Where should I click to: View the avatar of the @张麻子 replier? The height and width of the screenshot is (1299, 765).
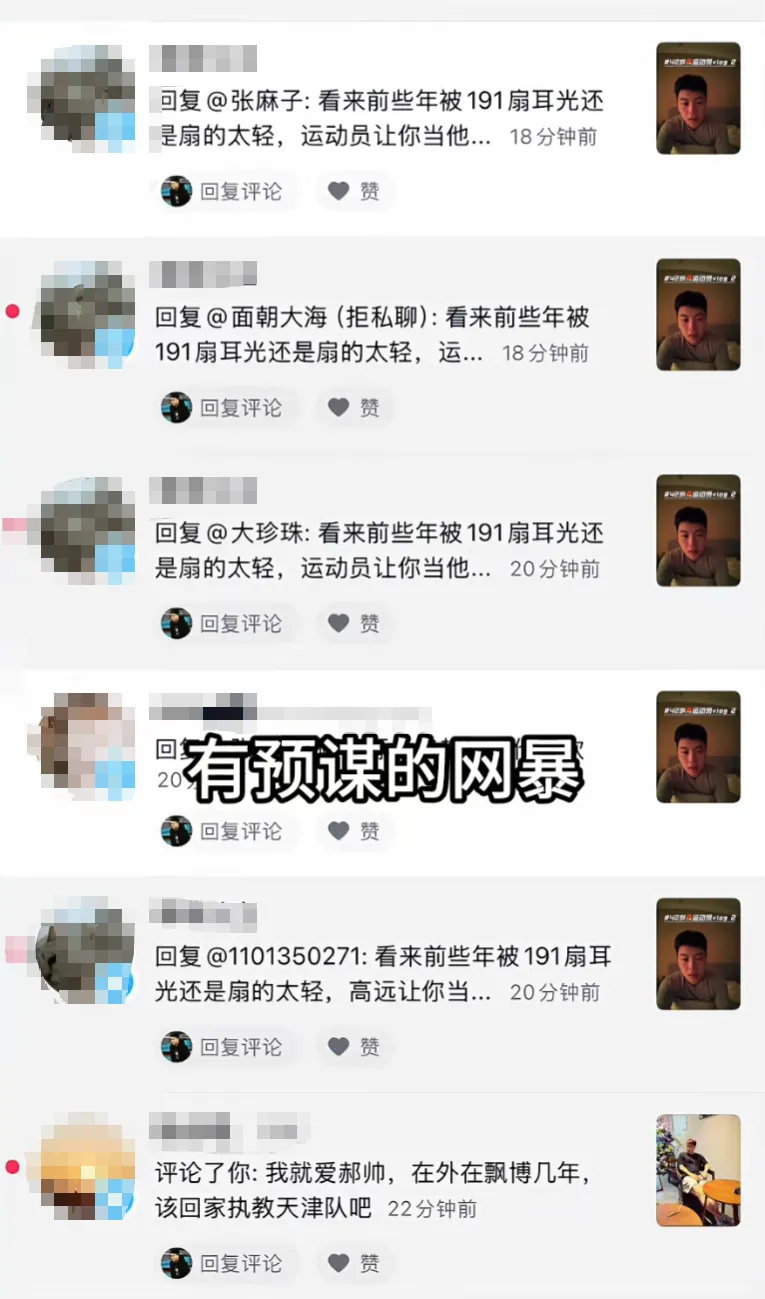point(86,98)
